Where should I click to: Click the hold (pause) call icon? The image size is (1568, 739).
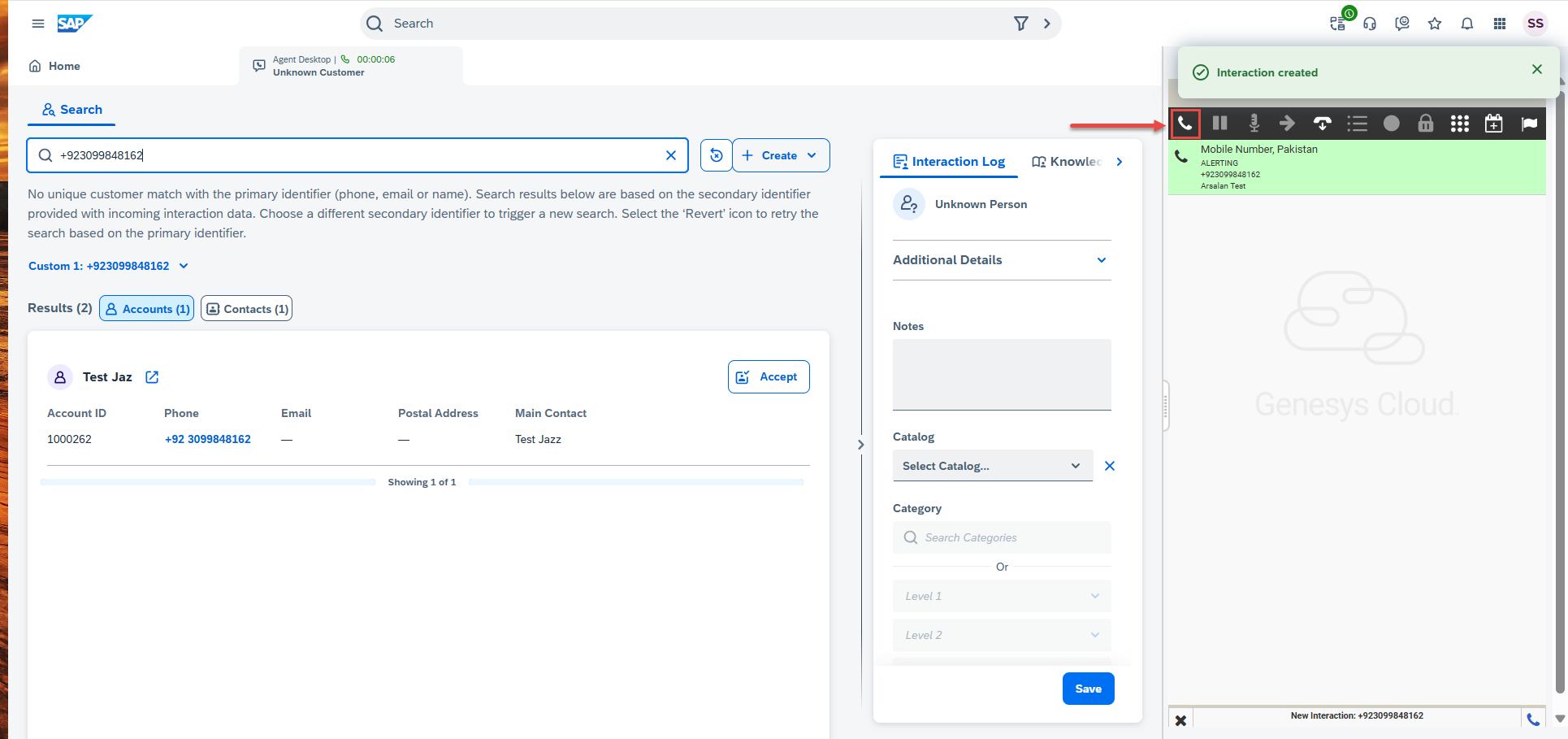[x=1219, y=124]
